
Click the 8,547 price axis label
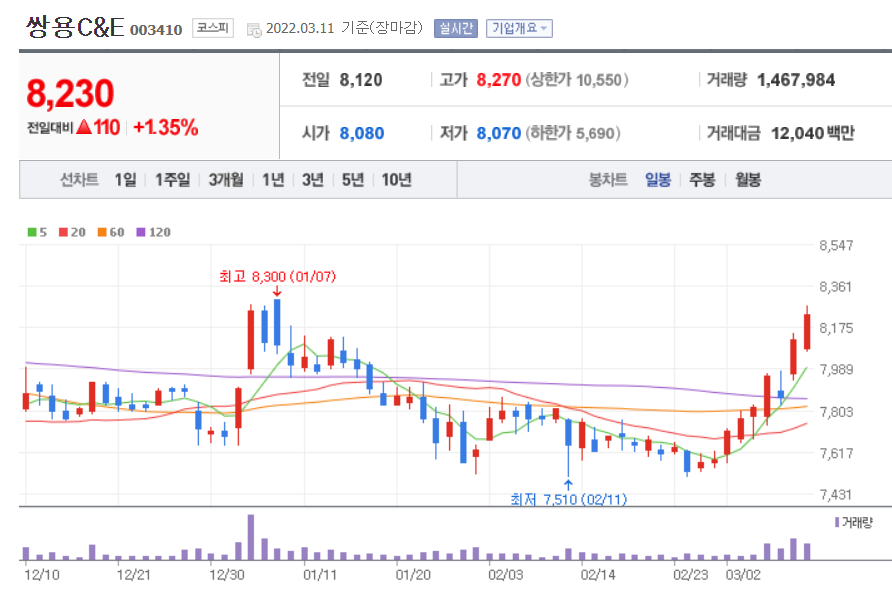[836, 246]
